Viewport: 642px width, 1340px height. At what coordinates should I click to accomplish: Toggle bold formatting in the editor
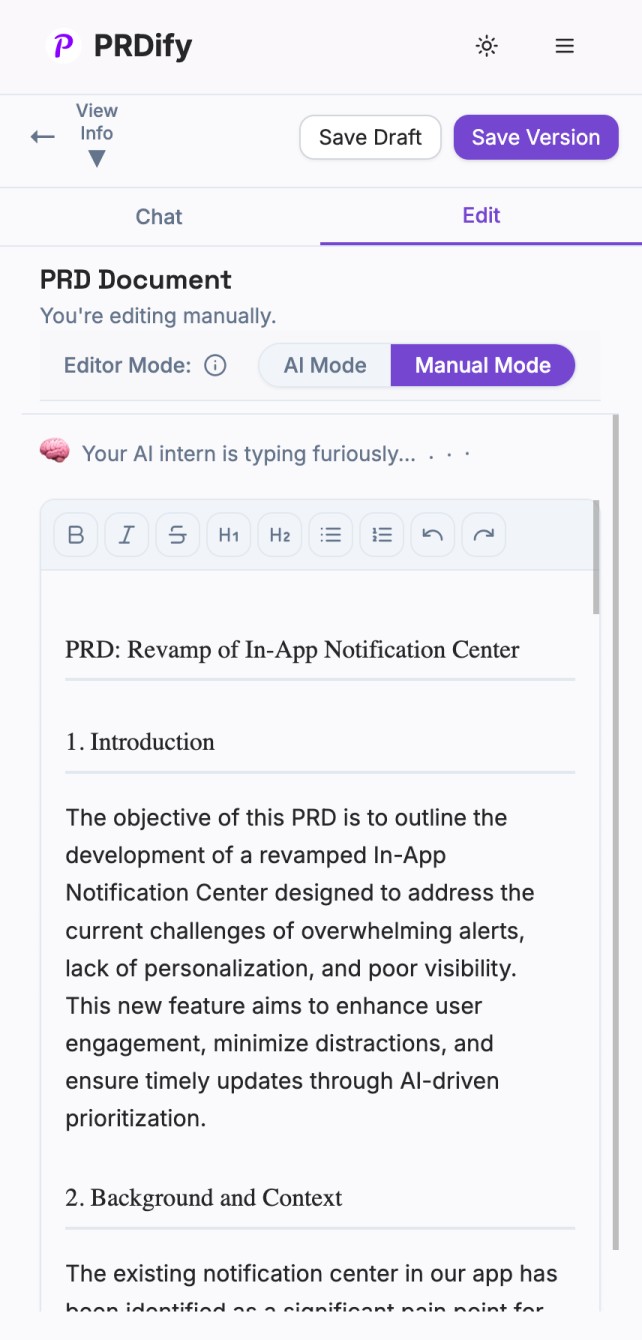click(x=75, y=534)
